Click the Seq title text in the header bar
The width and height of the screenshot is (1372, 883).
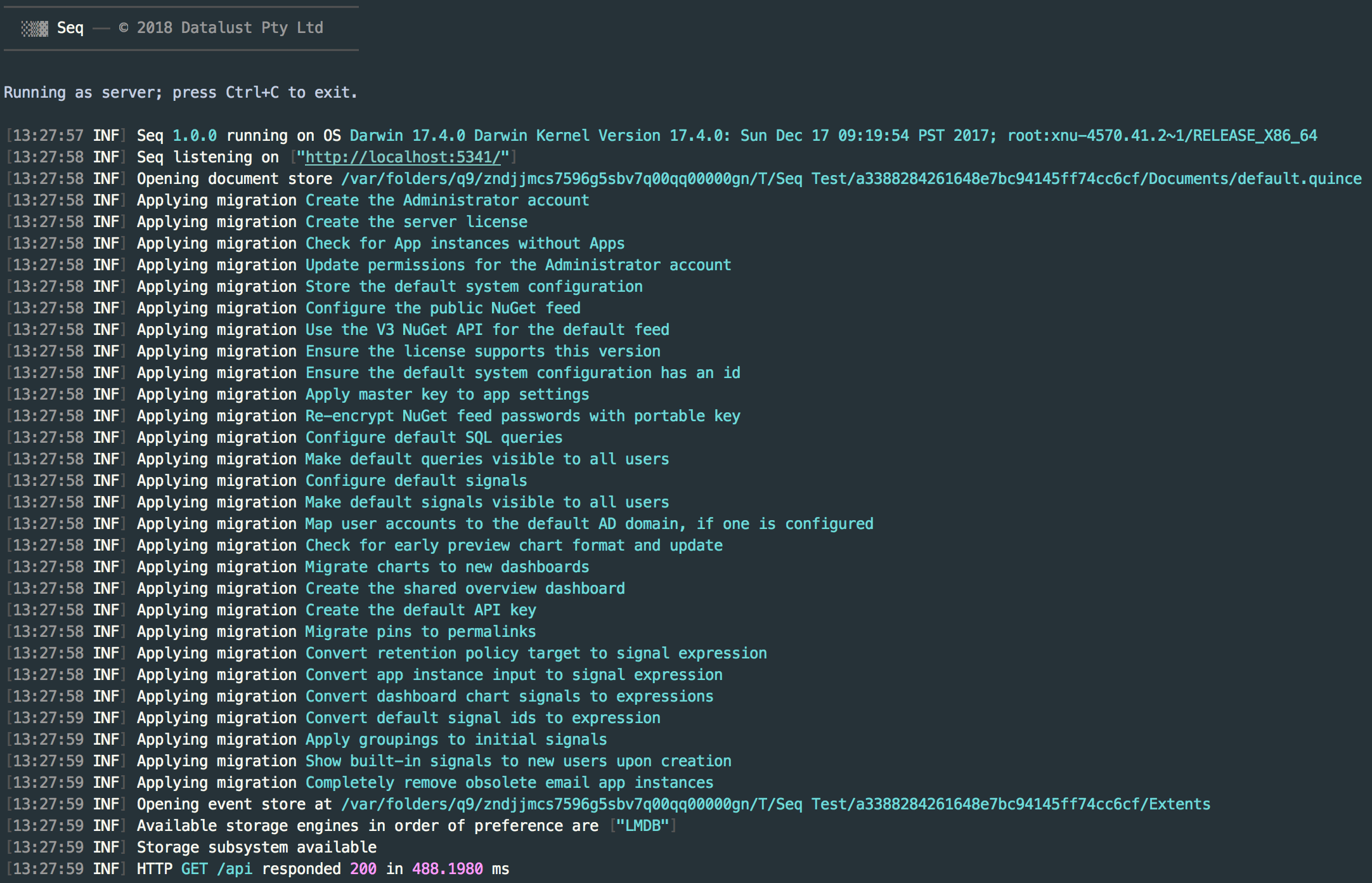[71, 27]
